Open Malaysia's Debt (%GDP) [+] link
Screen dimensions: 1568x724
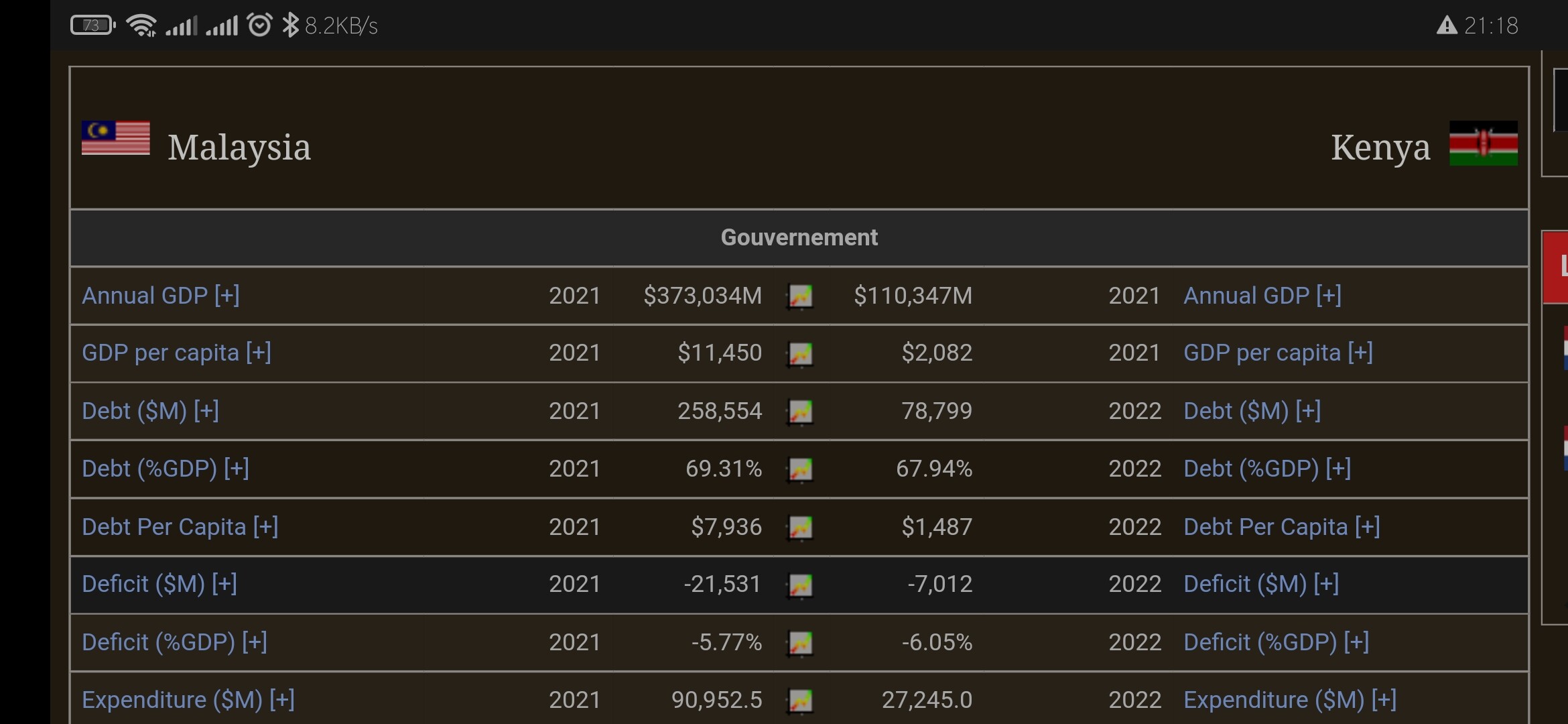(x=165, y=469)
